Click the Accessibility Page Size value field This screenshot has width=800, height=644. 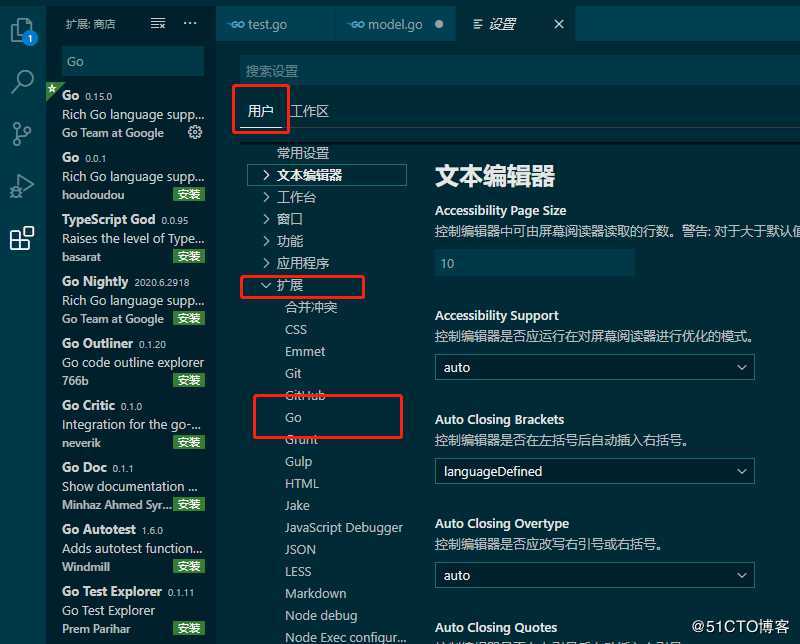coord(535,263)
